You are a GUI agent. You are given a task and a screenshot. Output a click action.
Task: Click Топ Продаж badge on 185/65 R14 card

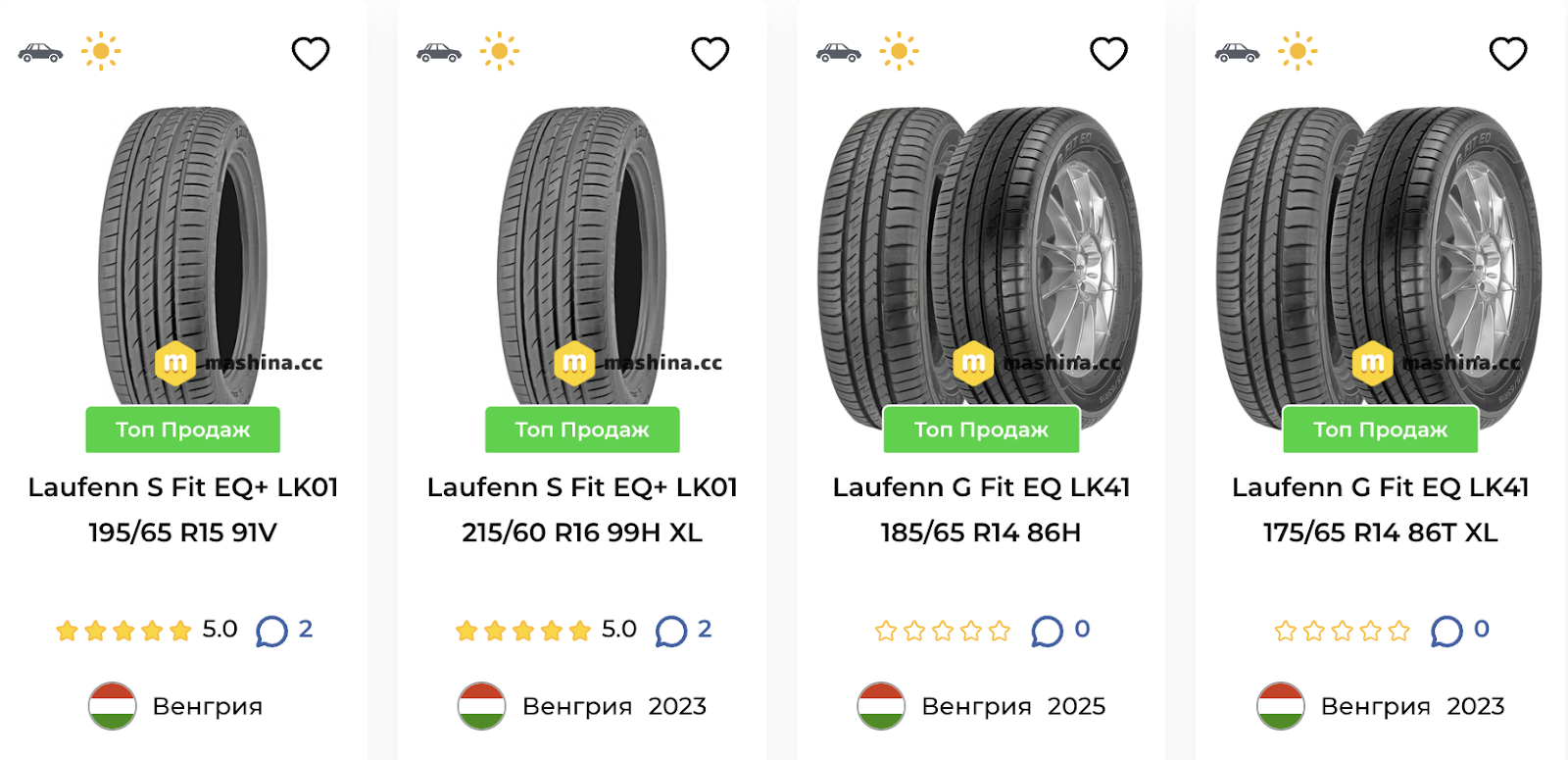pyautogui.click(x=981, y=430)
